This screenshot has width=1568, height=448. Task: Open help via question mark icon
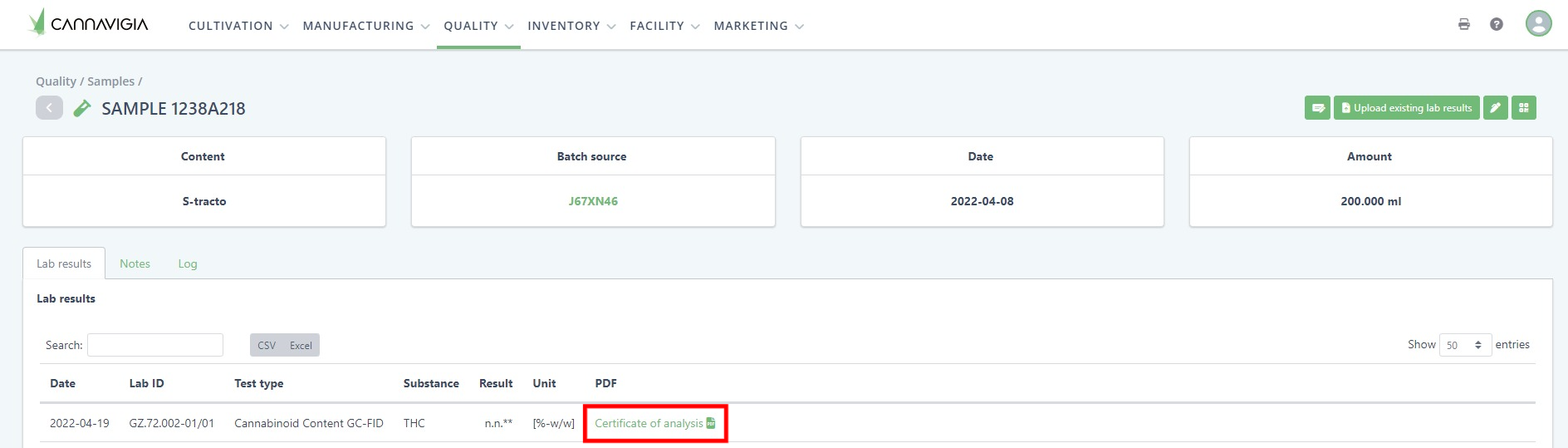tap(1497, 24)
